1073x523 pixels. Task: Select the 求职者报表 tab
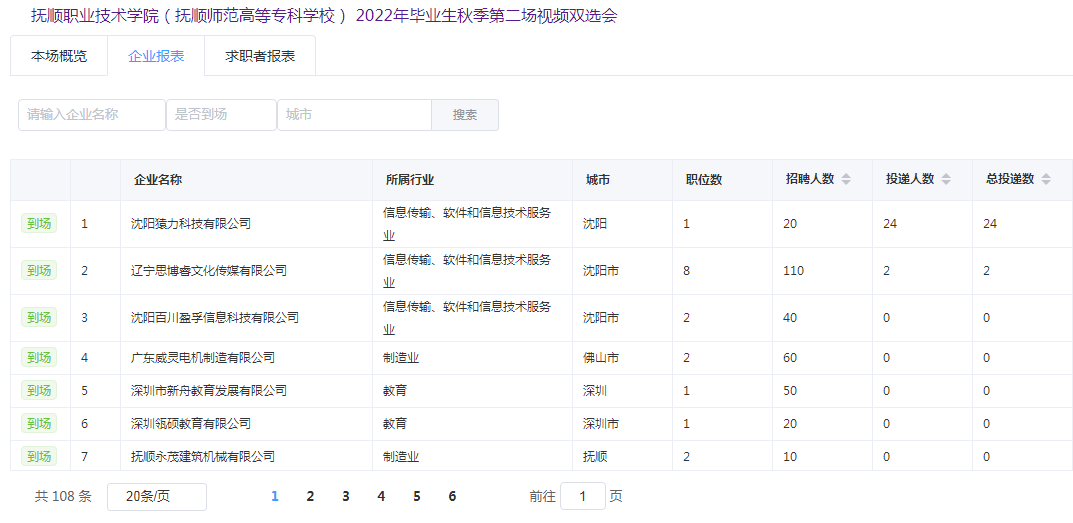pos(260,56)
